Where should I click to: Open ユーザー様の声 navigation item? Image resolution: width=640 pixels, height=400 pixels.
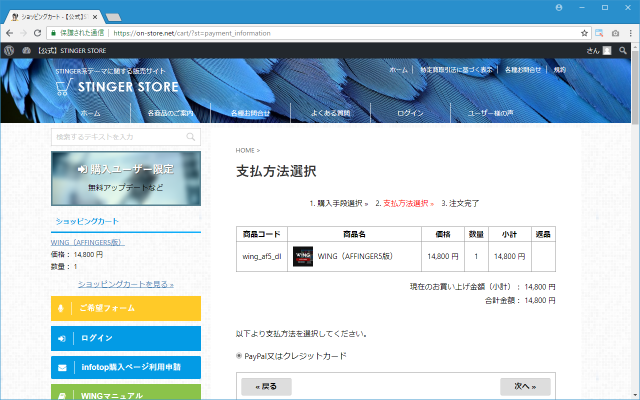tap(490, 113)
